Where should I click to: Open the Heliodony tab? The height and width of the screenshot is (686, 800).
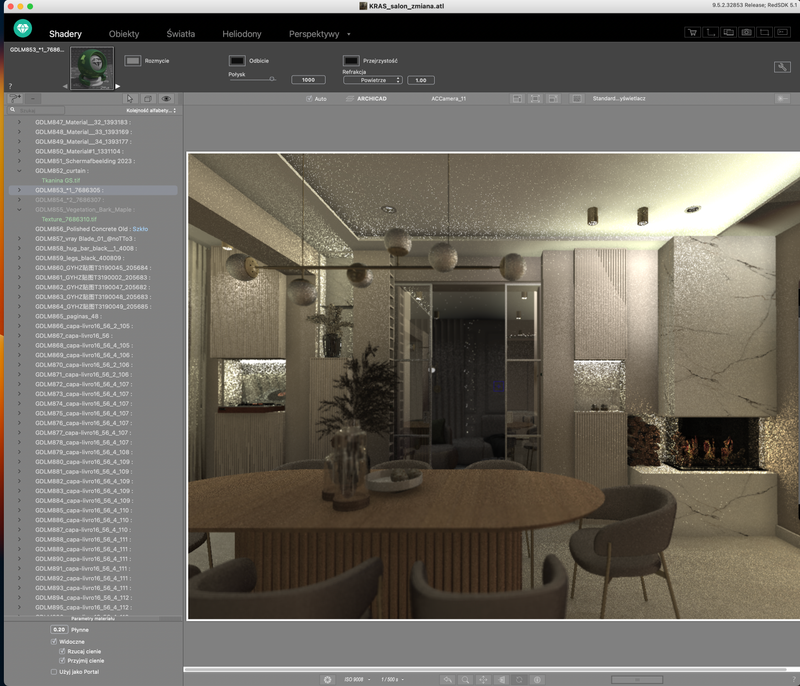(x=241, y=34)
